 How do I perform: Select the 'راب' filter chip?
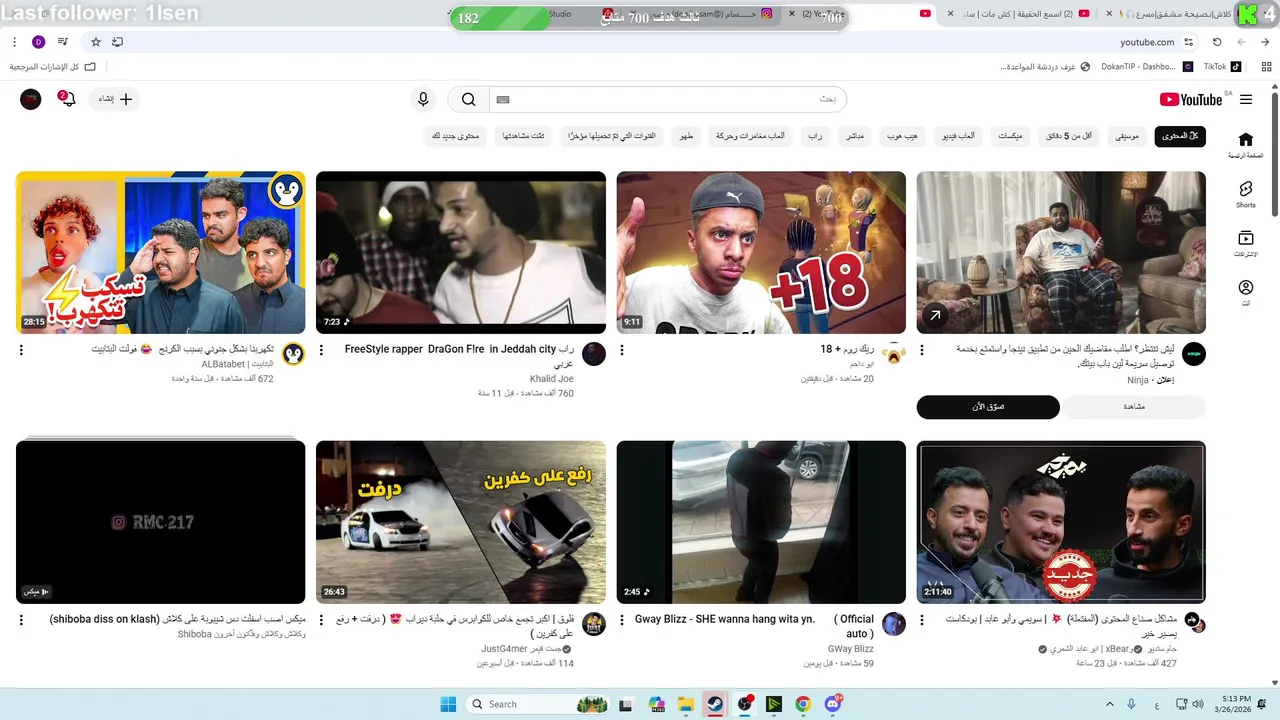[x=815, y=136]
